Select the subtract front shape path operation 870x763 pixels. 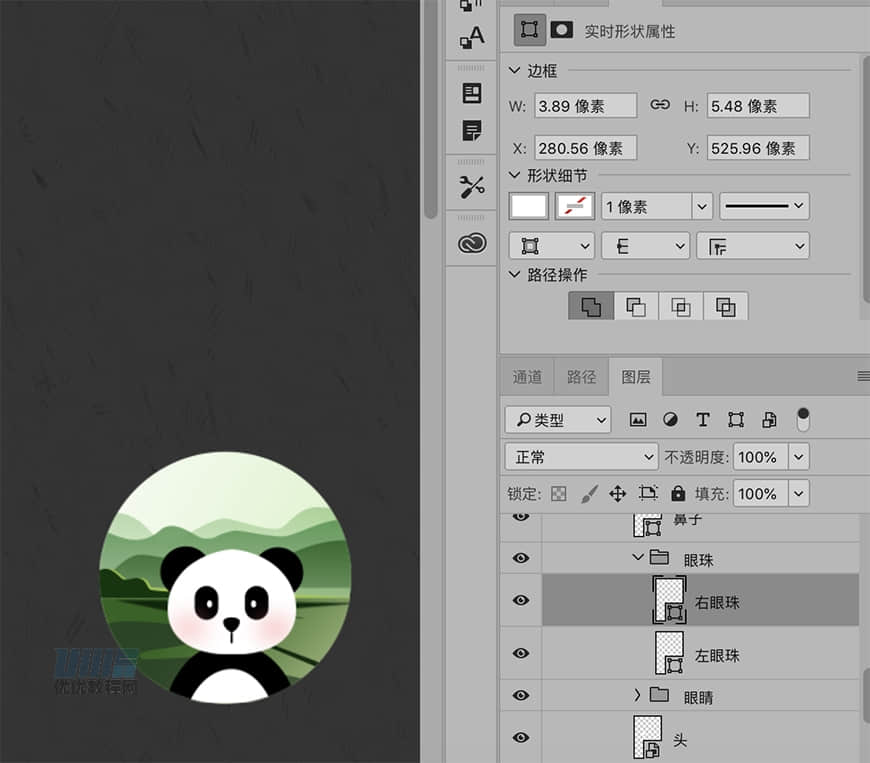tap(636, 306)
